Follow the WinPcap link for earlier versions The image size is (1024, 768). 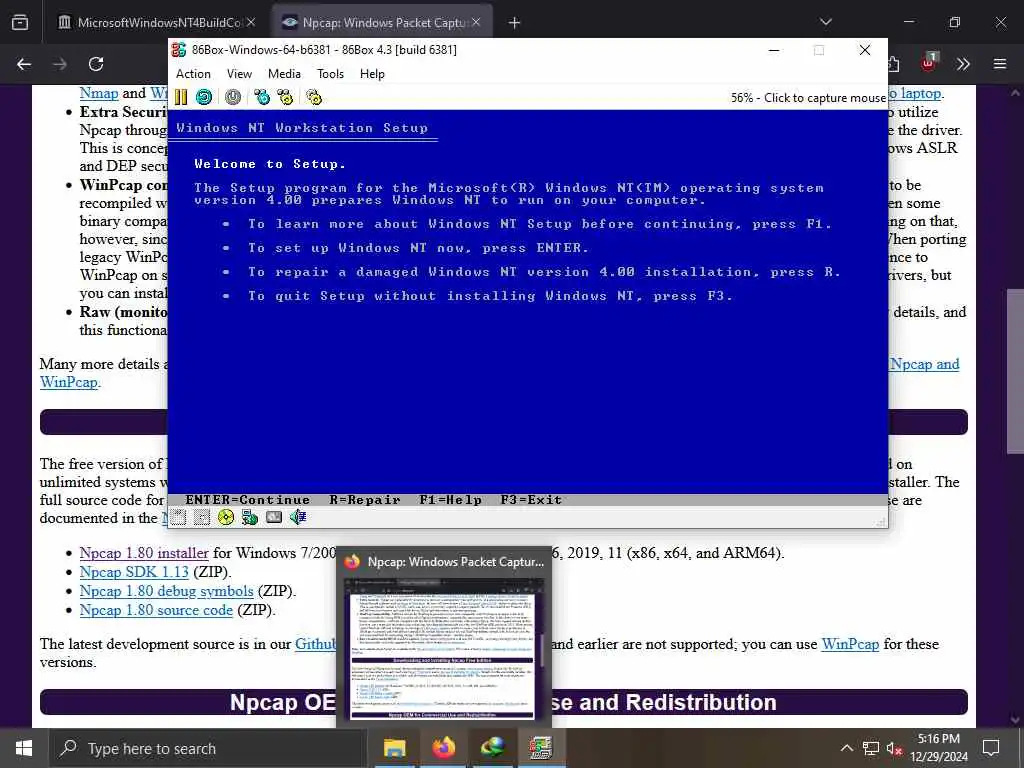(x=850, y=644)
